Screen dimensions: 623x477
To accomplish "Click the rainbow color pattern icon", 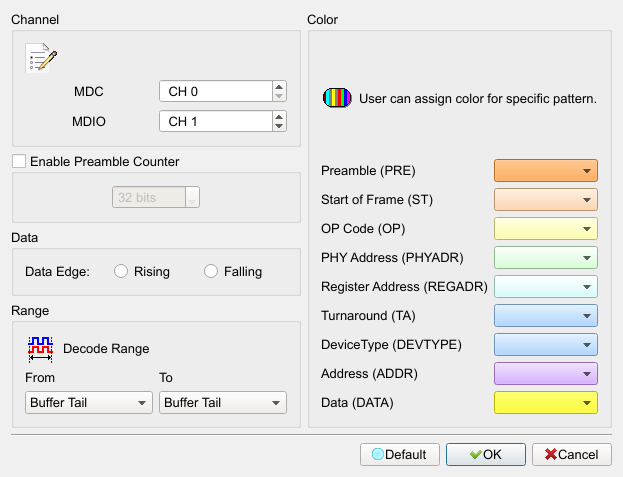I will 337,98.
